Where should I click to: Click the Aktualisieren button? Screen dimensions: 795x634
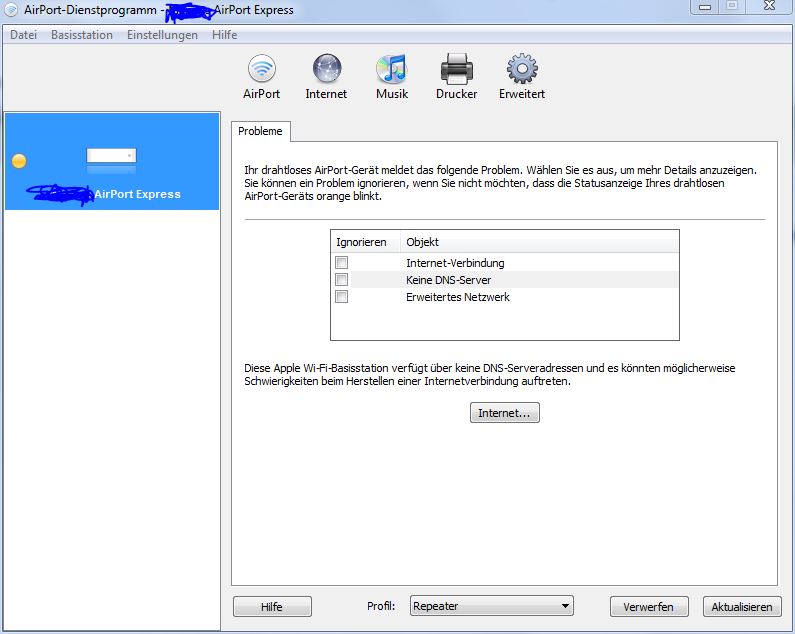point(742,607)
